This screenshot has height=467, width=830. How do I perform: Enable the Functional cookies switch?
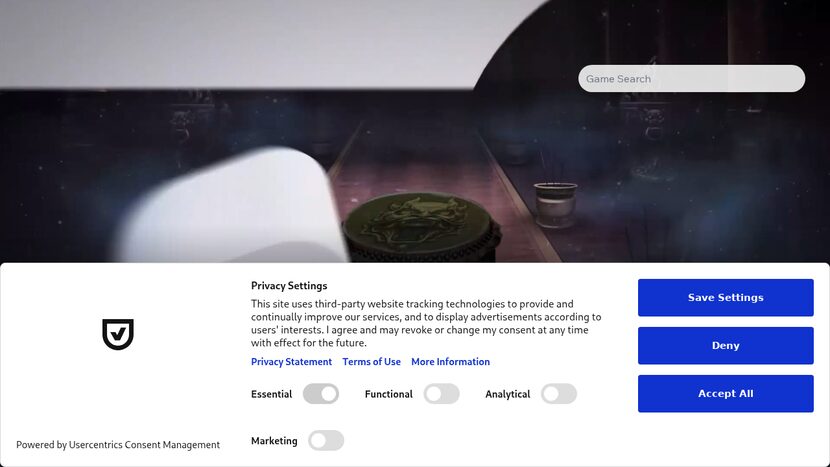(441, 394)
